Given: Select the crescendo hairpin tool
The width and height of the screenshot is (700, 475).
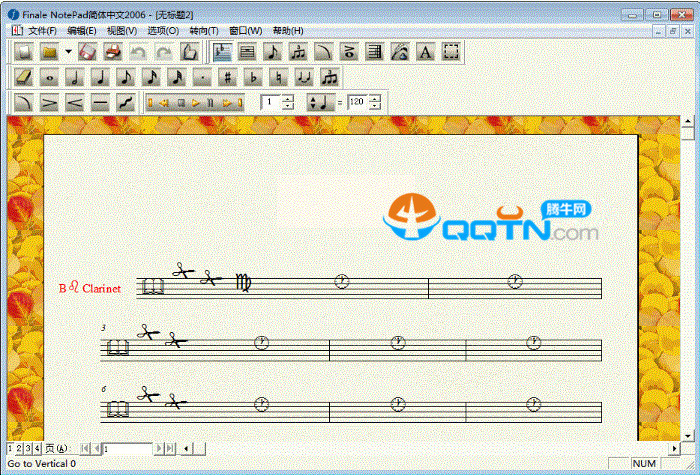Looking at the screenshot, I should [x=74, y=102].
